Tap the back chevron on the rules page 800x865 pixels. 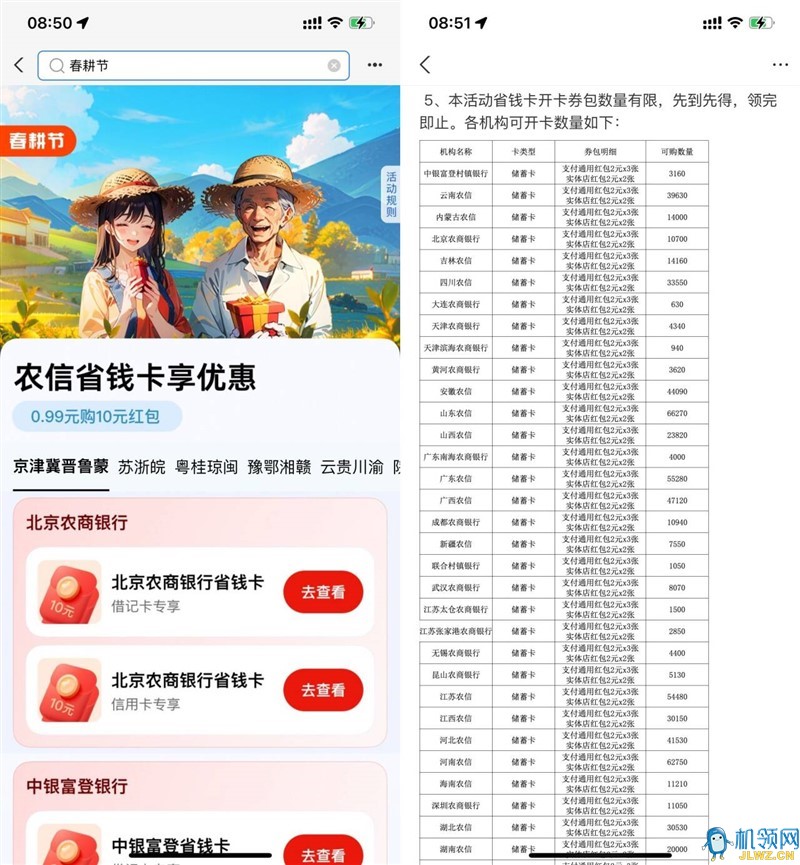(425, 65)
